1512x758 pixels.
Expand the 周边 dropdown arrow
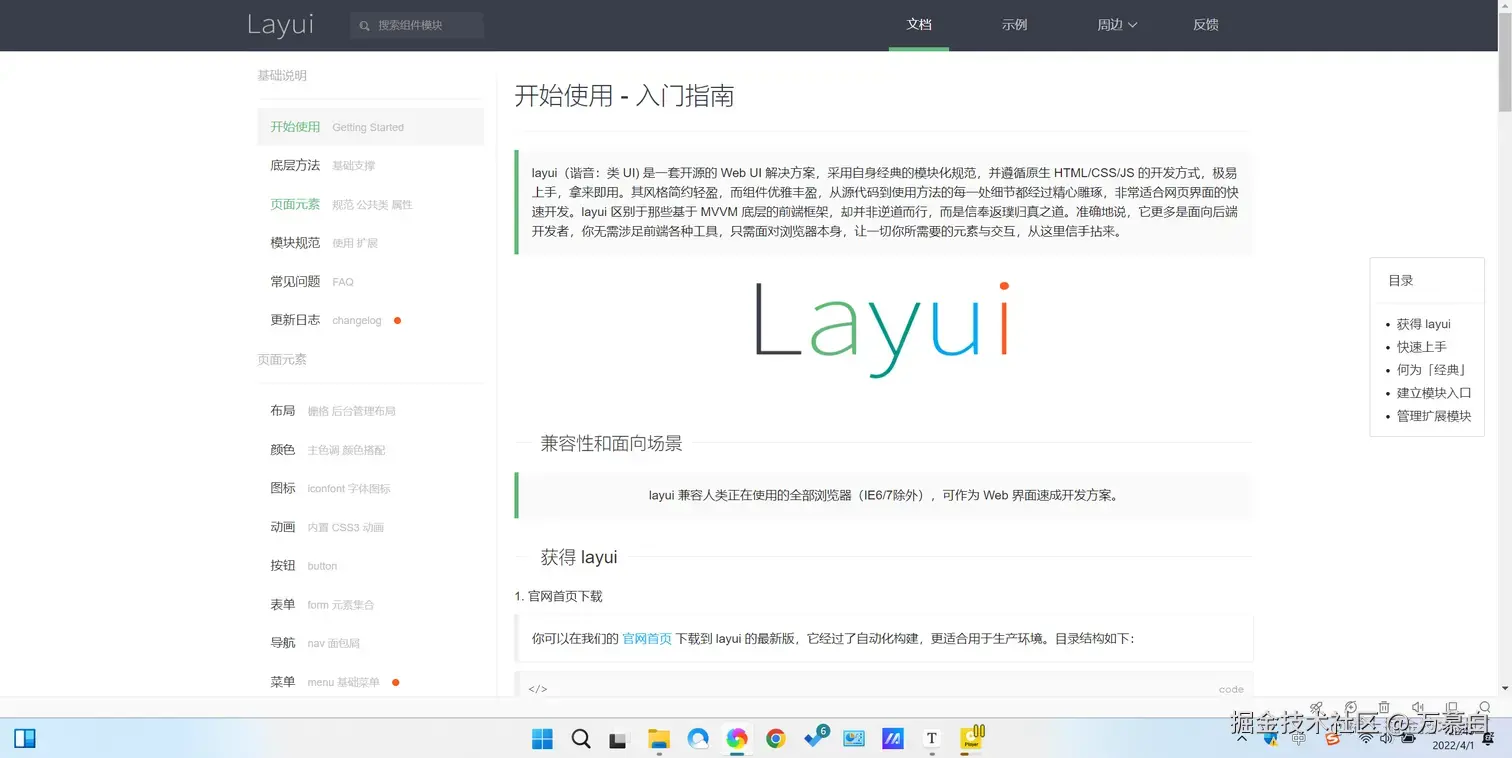pos(1132,25)
